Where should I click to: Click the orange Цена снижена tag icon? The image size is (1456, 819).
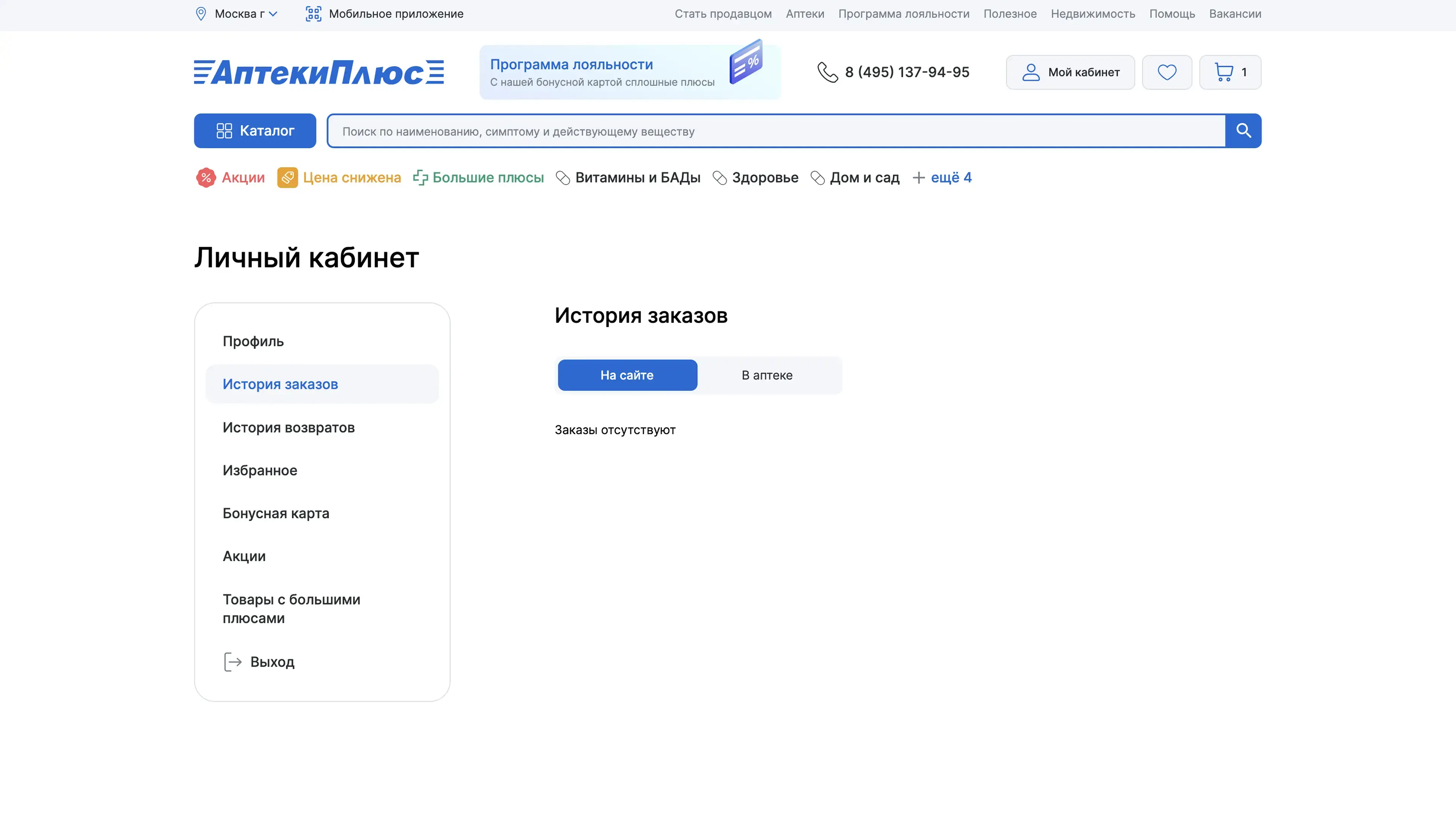[x=287, y=177]
